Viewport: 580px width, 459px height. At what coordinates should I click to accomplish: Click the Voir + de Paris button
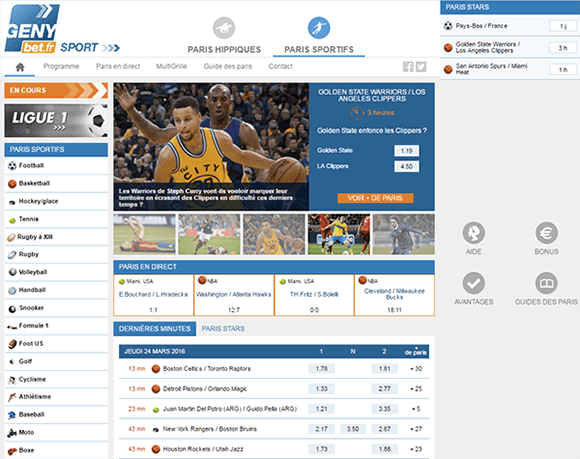[375, 198]
